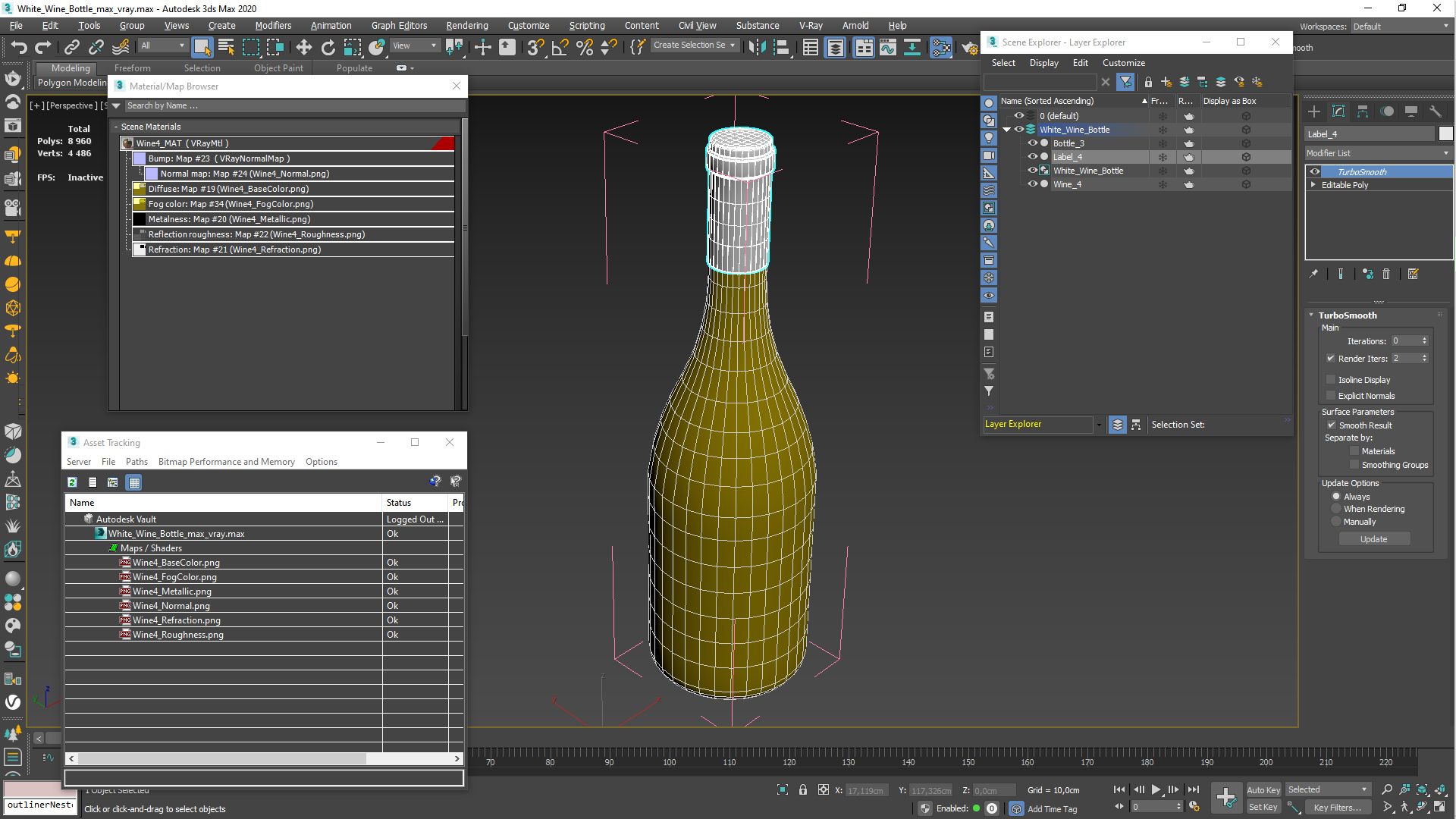Toggle TurboSmooth modifier visibility eye
This screenshot has height=819, width=1456.
tap(1315, 172)
